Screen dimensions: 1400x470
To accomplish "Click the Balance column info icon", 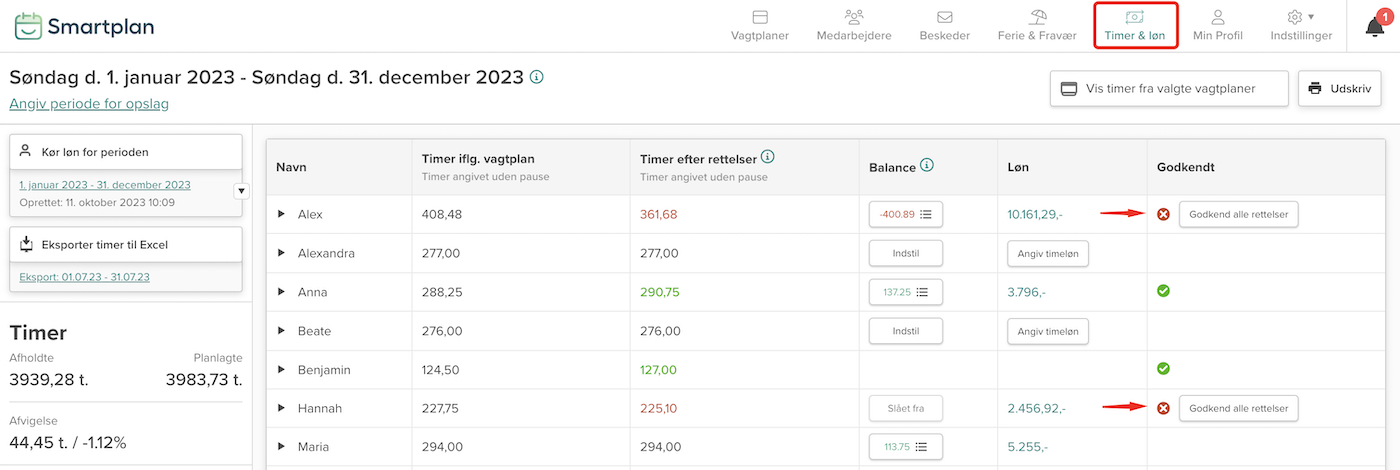I will 927,166.
